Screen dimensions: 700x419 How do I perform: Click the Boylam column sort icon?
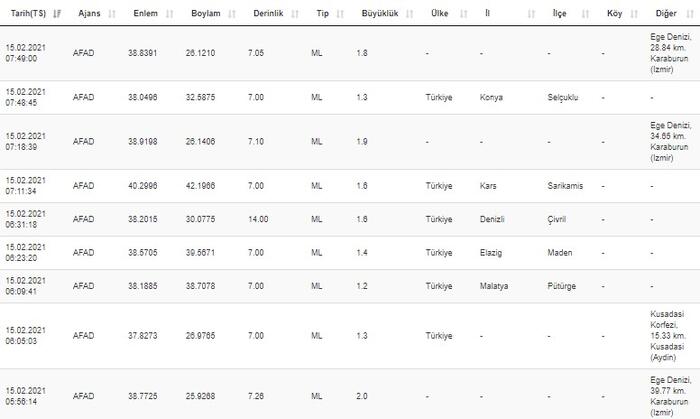click(232, 14)
